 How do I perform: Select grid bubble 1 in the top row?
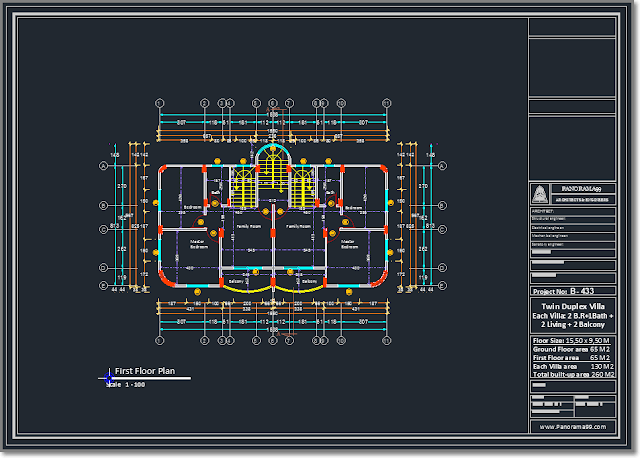[x=160, y=103]
